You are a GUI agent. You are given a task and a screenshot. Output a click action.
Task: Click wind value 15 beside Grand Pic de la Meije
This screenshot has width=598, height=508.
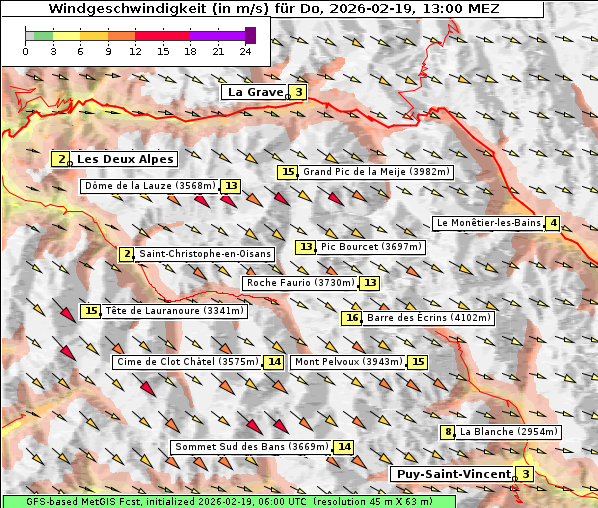288,172
